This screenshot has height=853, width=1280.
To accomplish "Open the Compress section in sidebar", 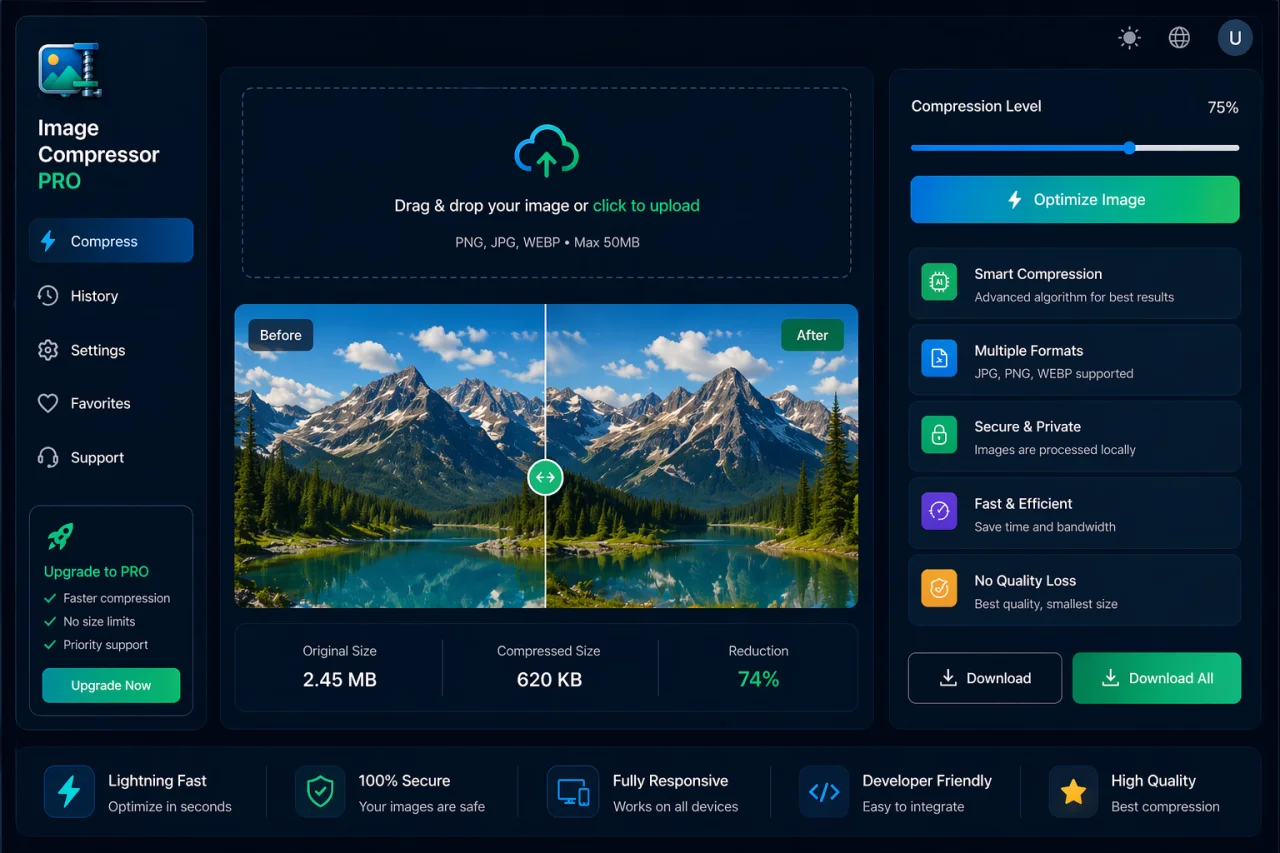I will click(x=111, y=241).
